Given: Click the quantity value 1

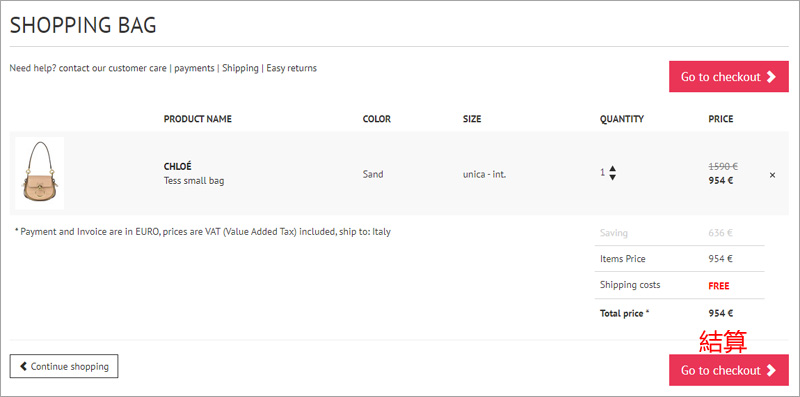Looking at the screenshot, I should click(x=603, y=172).
